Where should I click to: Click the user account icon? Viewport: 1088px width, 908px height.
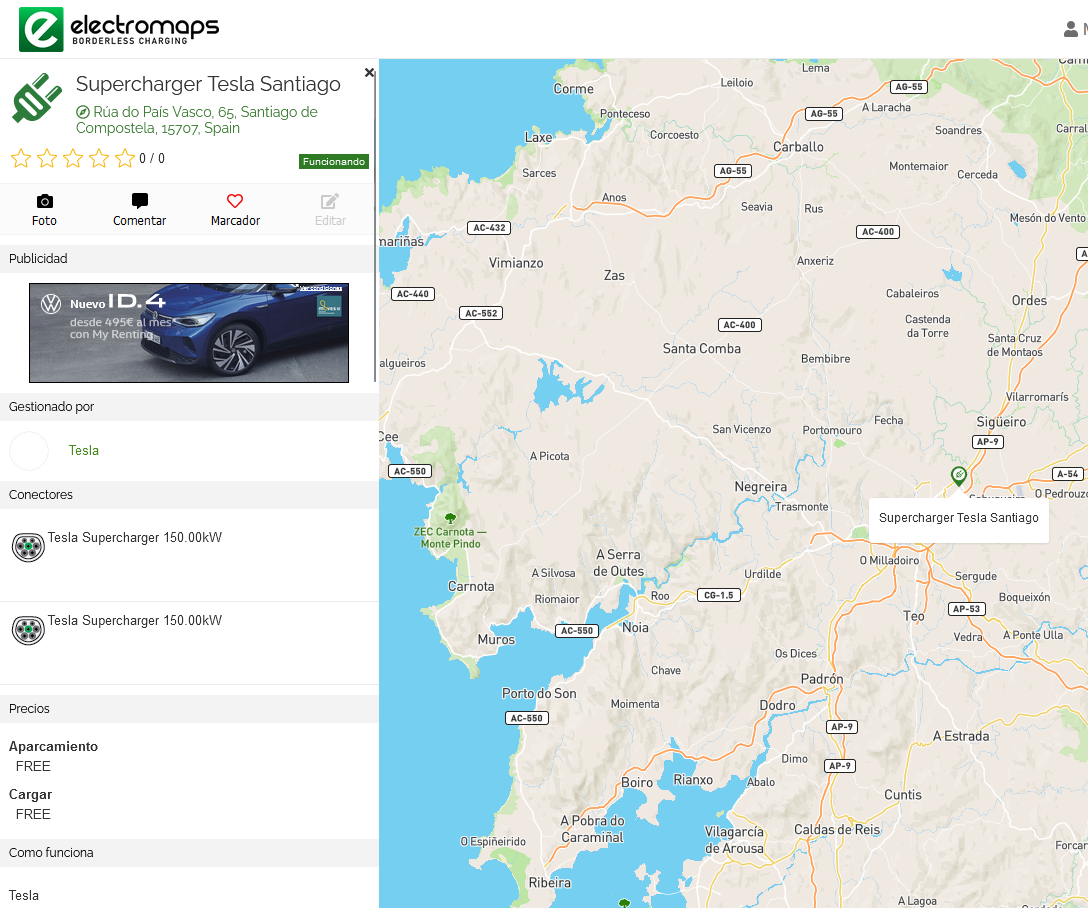(1071, 29)
